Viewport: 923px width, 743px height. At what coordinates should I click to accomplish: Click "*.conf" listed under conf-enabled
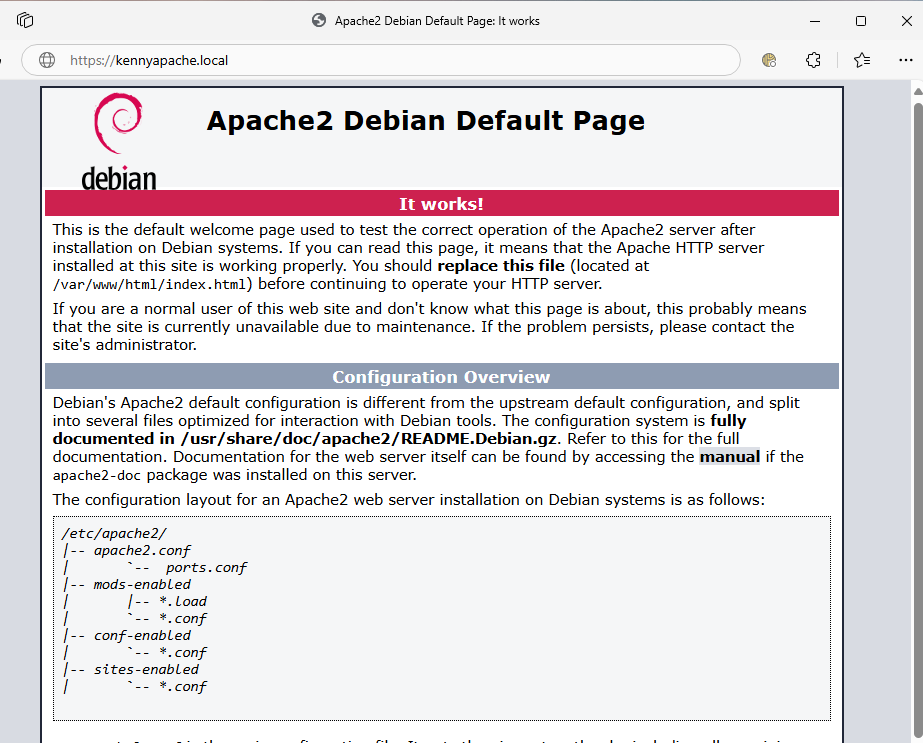pos(182,653)
